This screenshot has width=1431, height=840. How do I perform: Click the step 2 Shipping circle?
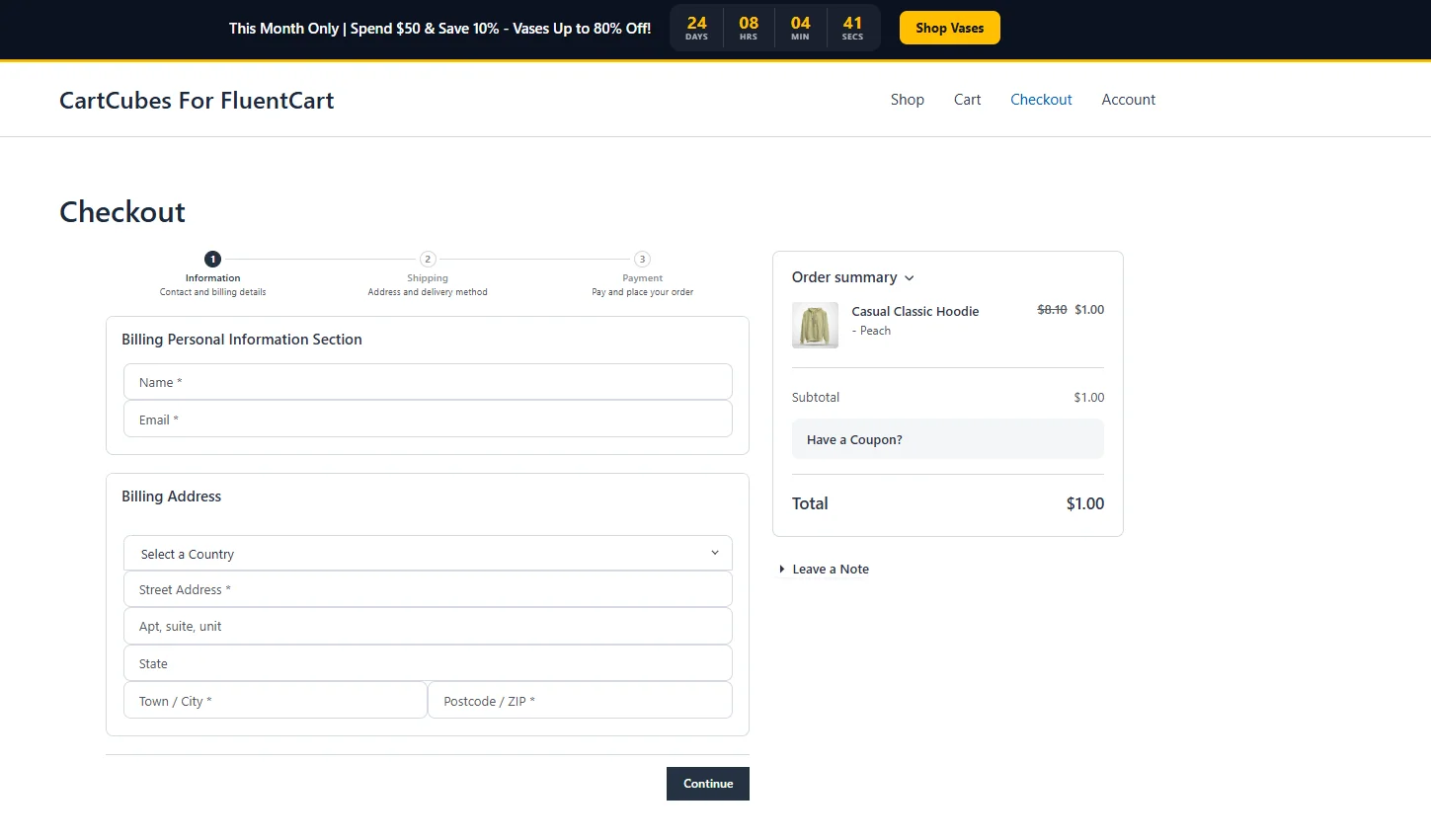[x=428, y=260]
